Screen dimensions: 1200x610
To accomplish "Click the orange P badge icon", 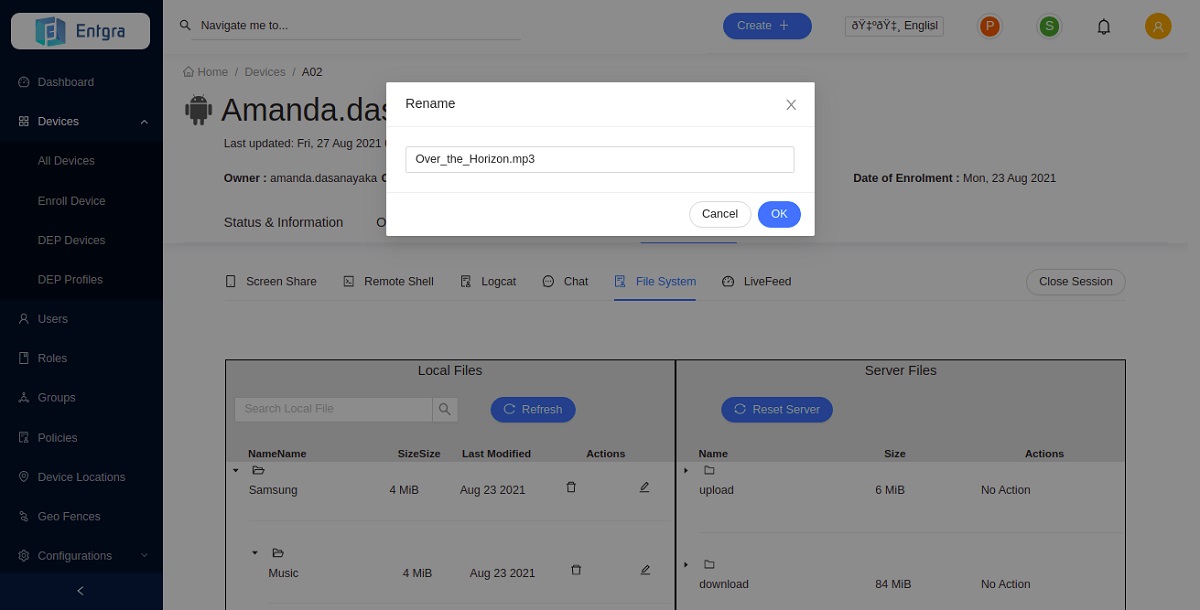I will pyautogui.click(x=990, y=27).
